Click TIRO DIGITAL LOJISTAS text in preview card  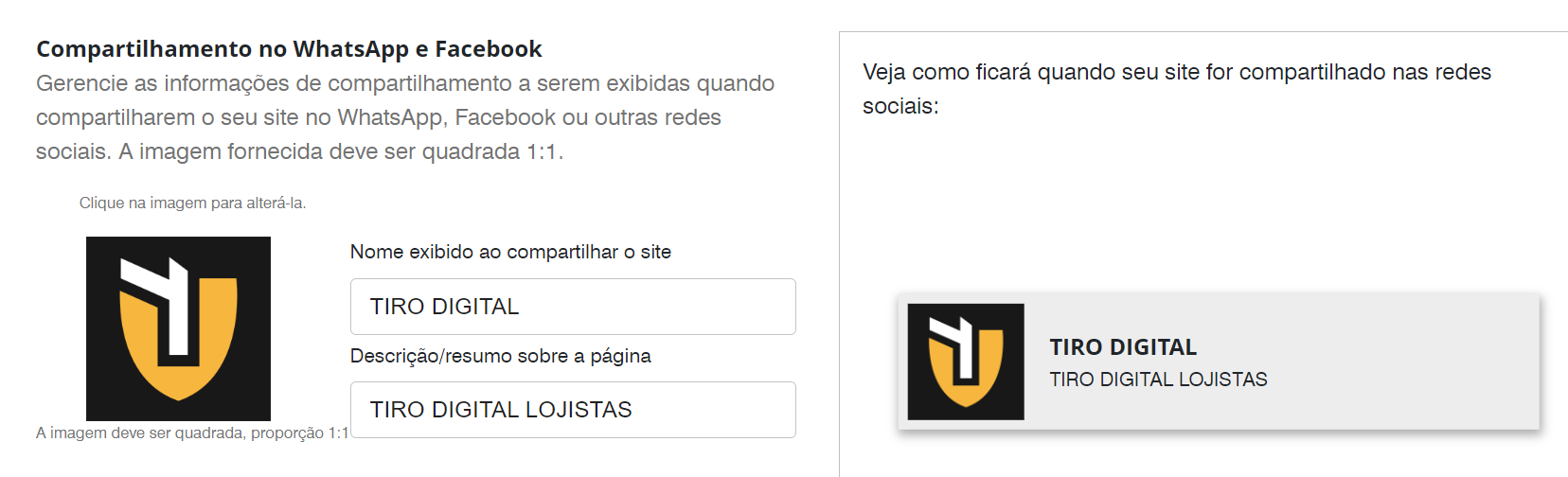1158,380
